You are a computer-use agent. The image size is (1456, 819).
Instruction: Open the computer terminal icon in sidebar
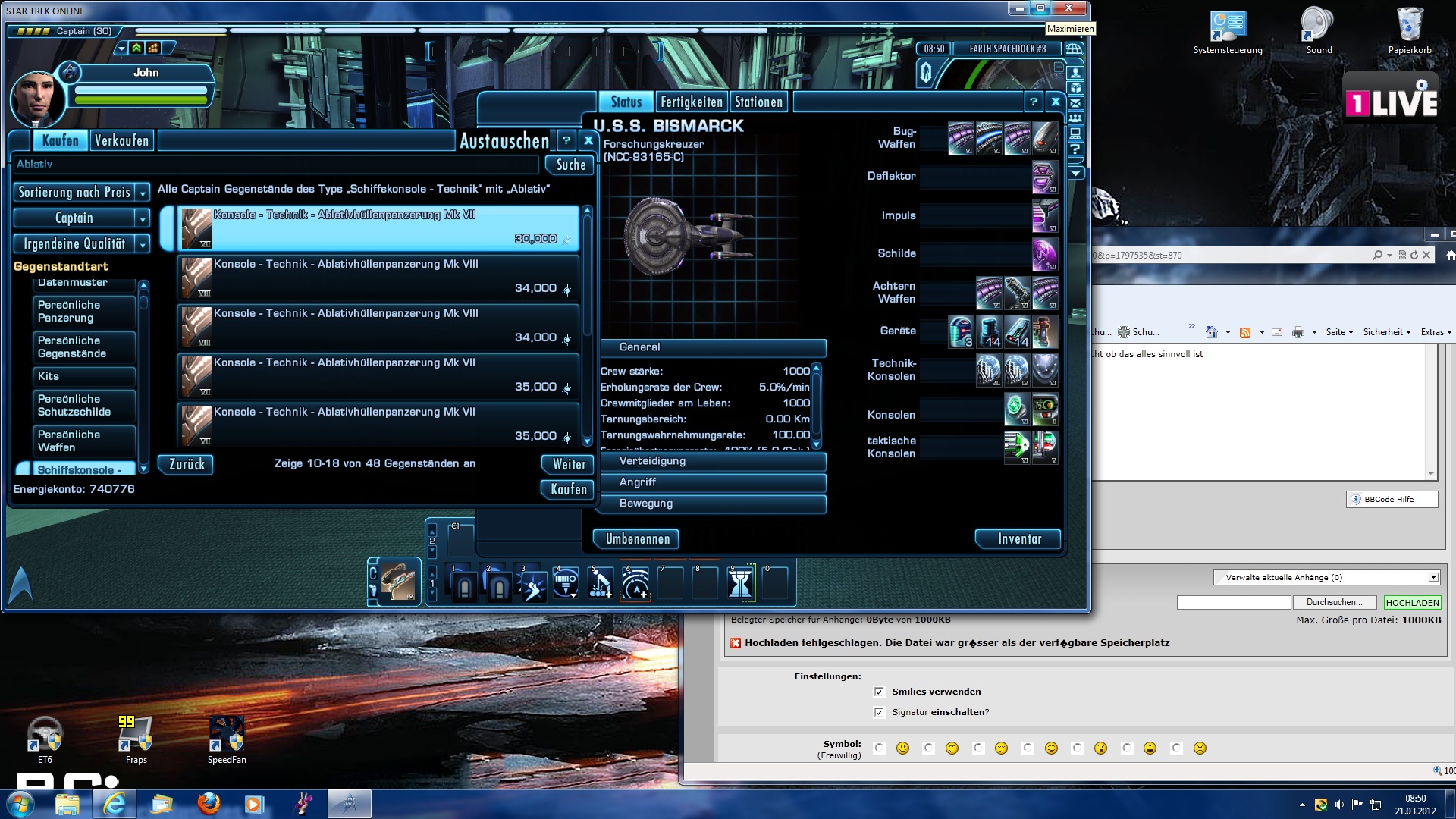pos(1075,133)
